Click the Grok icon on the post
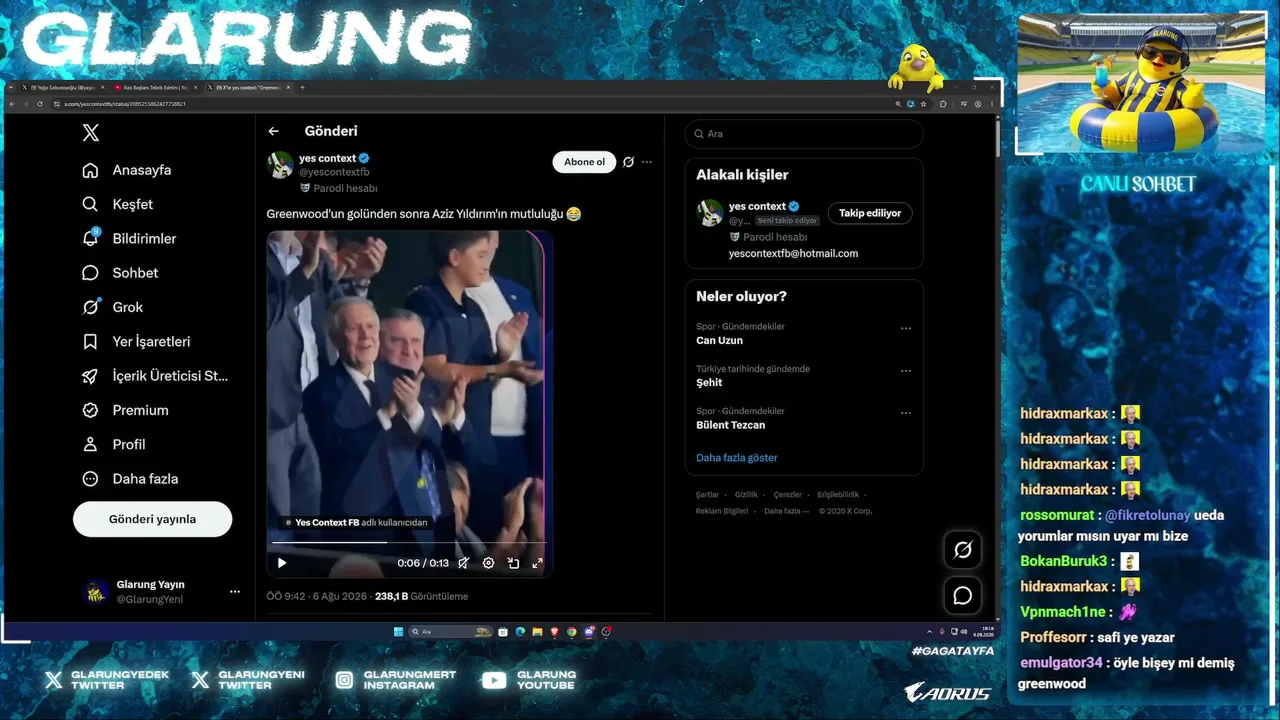 (x=628, y=162)
